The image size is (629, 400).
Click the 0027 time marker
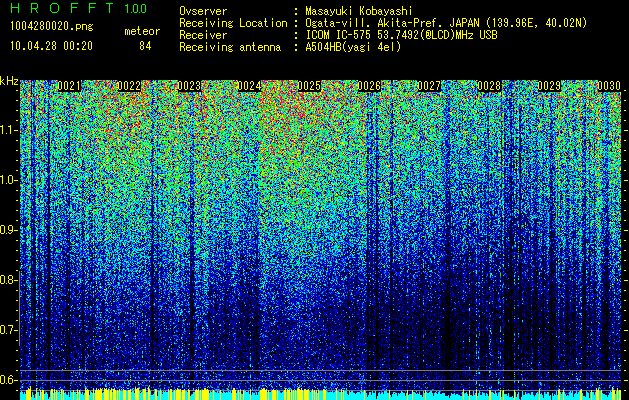click(429, 86)
